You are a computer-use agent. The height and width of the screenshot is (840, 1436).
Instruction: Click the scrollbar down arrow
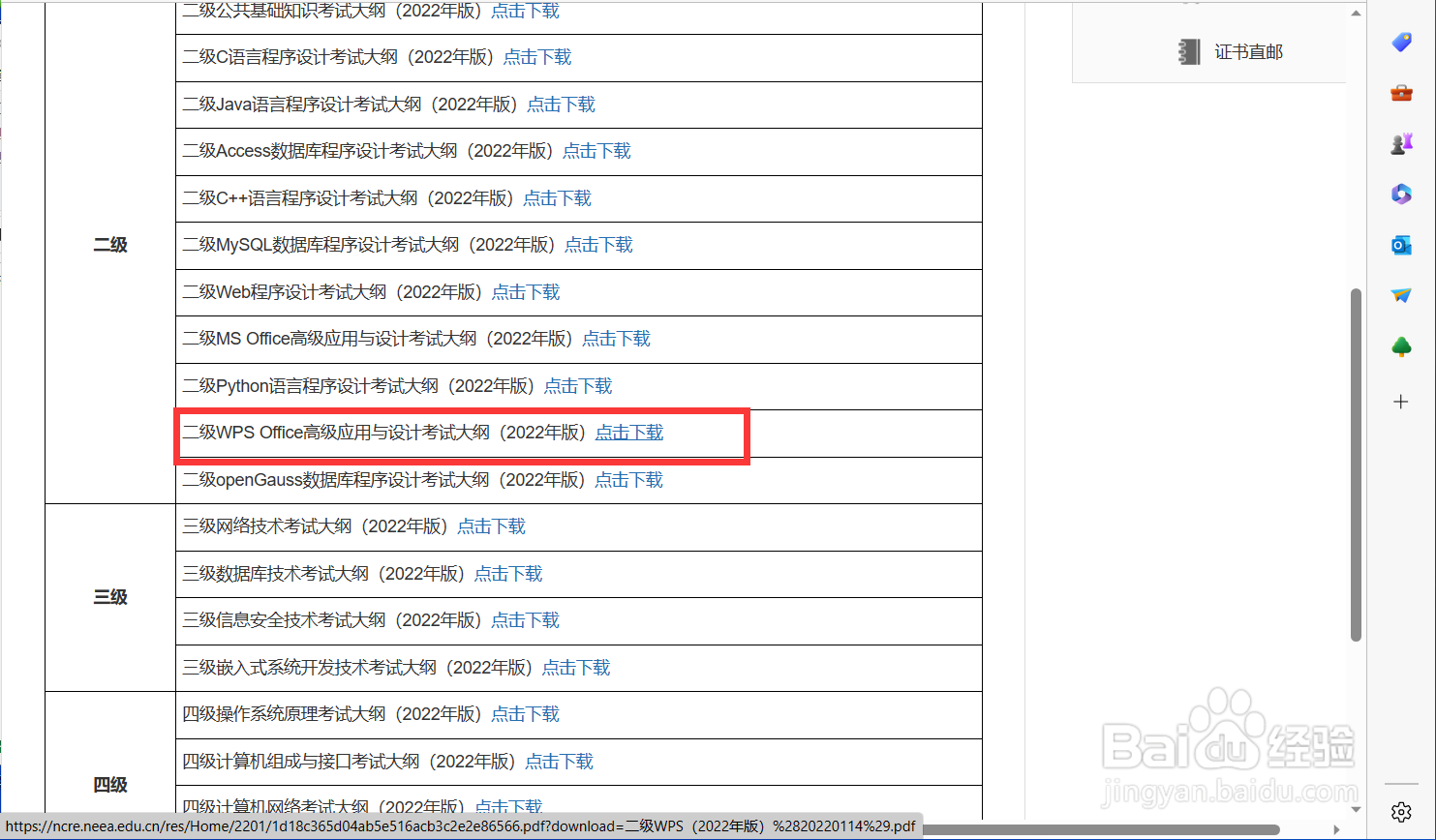pos(1356,809)
